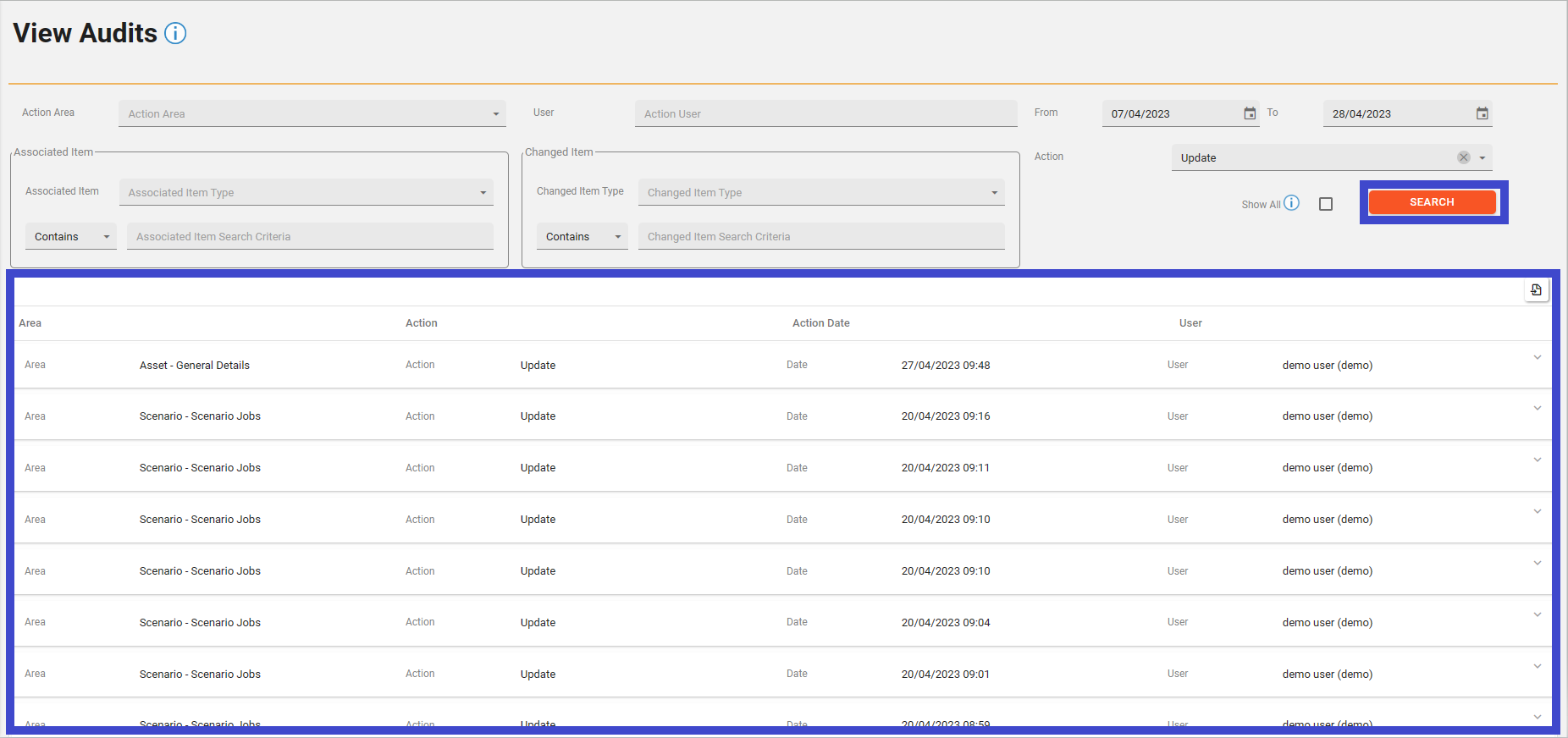Open the Action Area dropdown

tap(312, 114)
